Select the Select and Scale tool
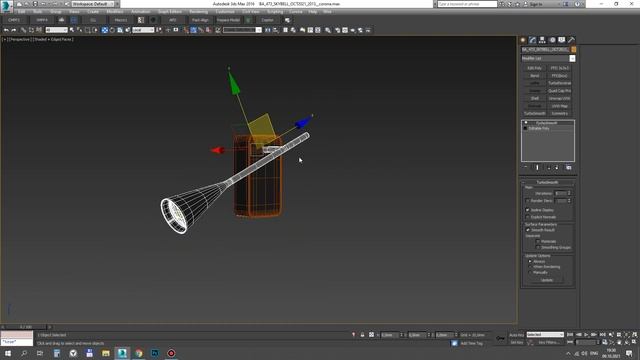This screenshot has width=640, height=360. 120,30
